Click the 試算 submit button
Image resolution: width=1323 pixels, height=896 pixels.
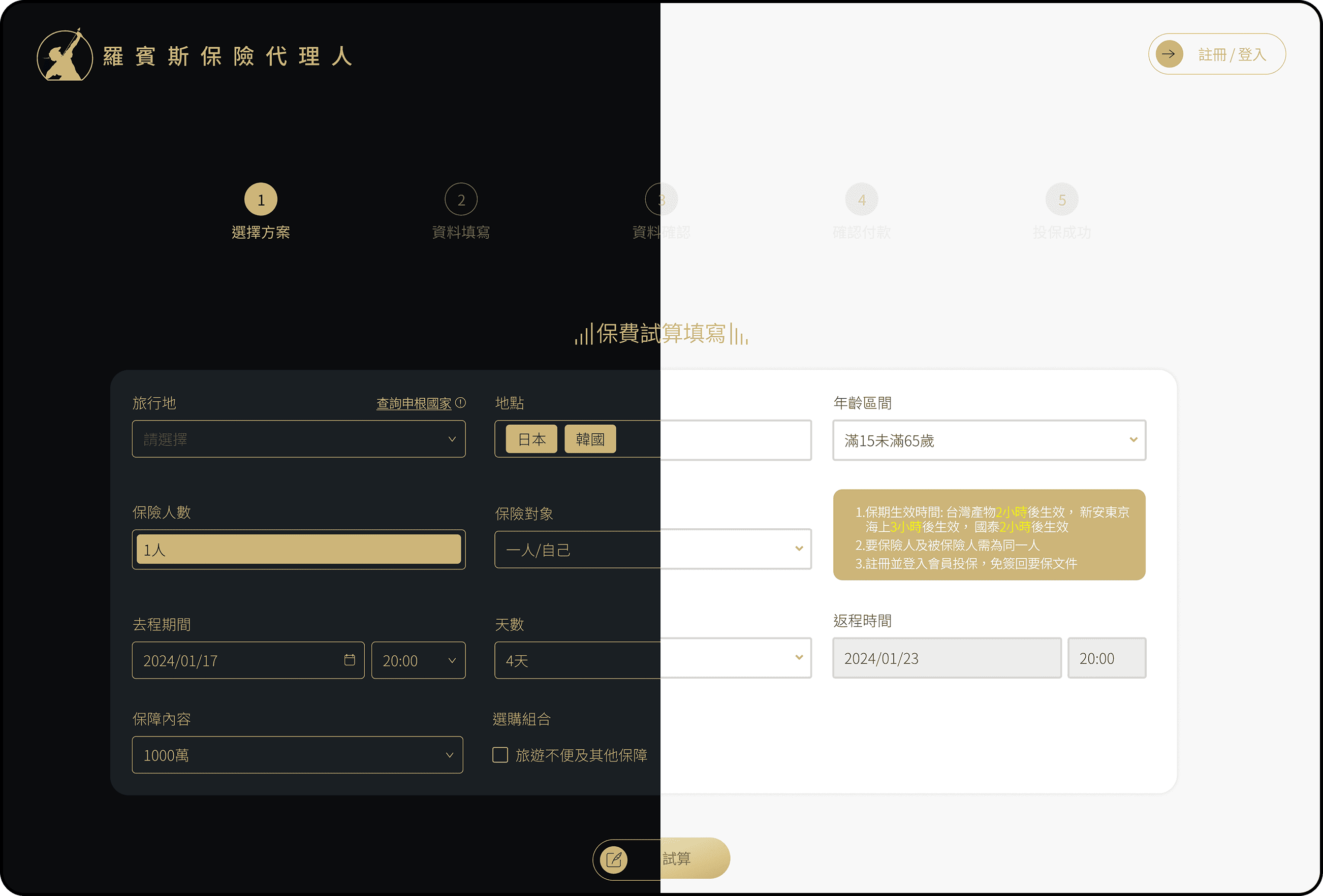[x=677, y=858]
